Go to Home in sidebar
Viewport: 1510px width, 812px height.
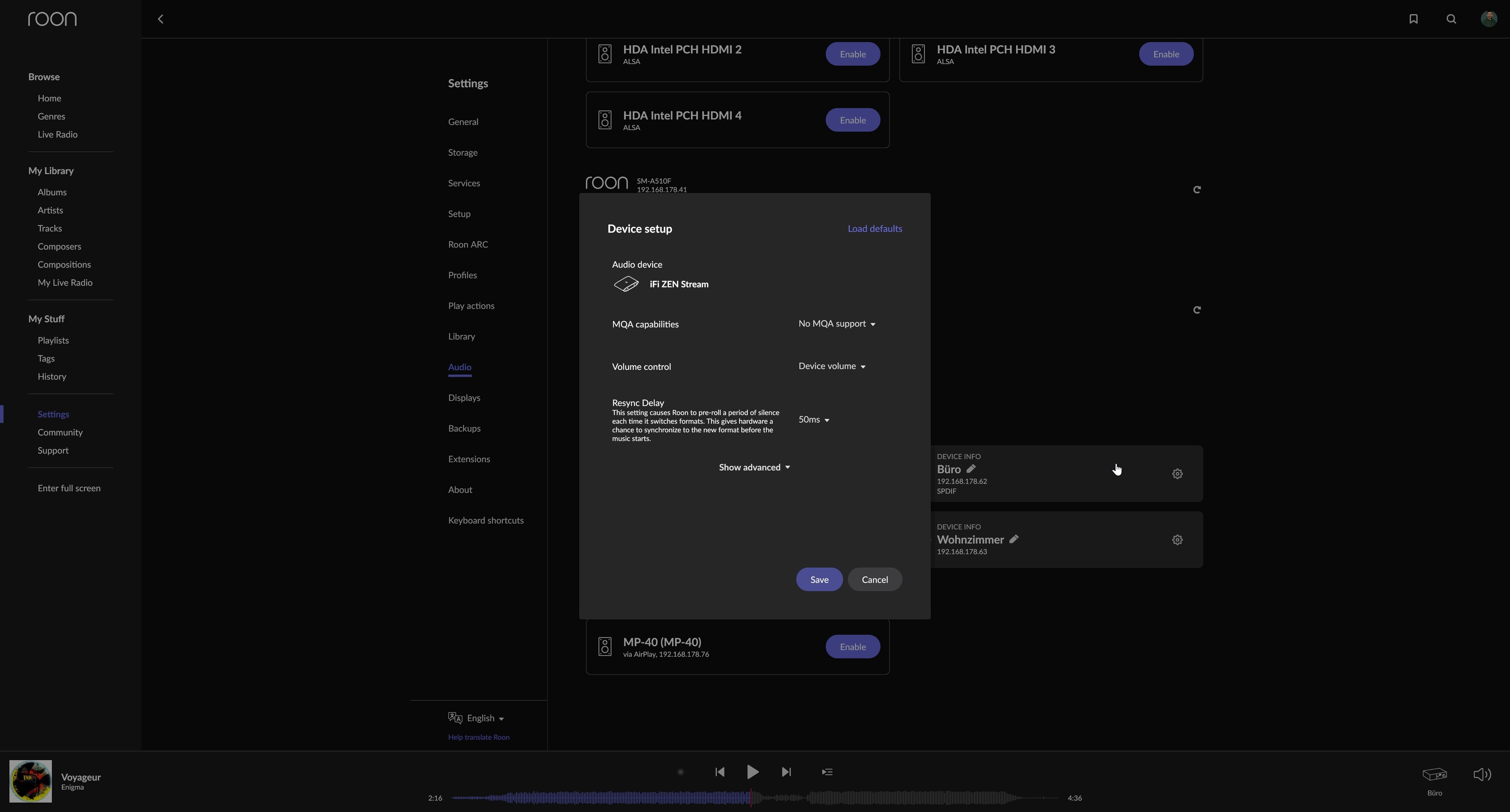49,98
